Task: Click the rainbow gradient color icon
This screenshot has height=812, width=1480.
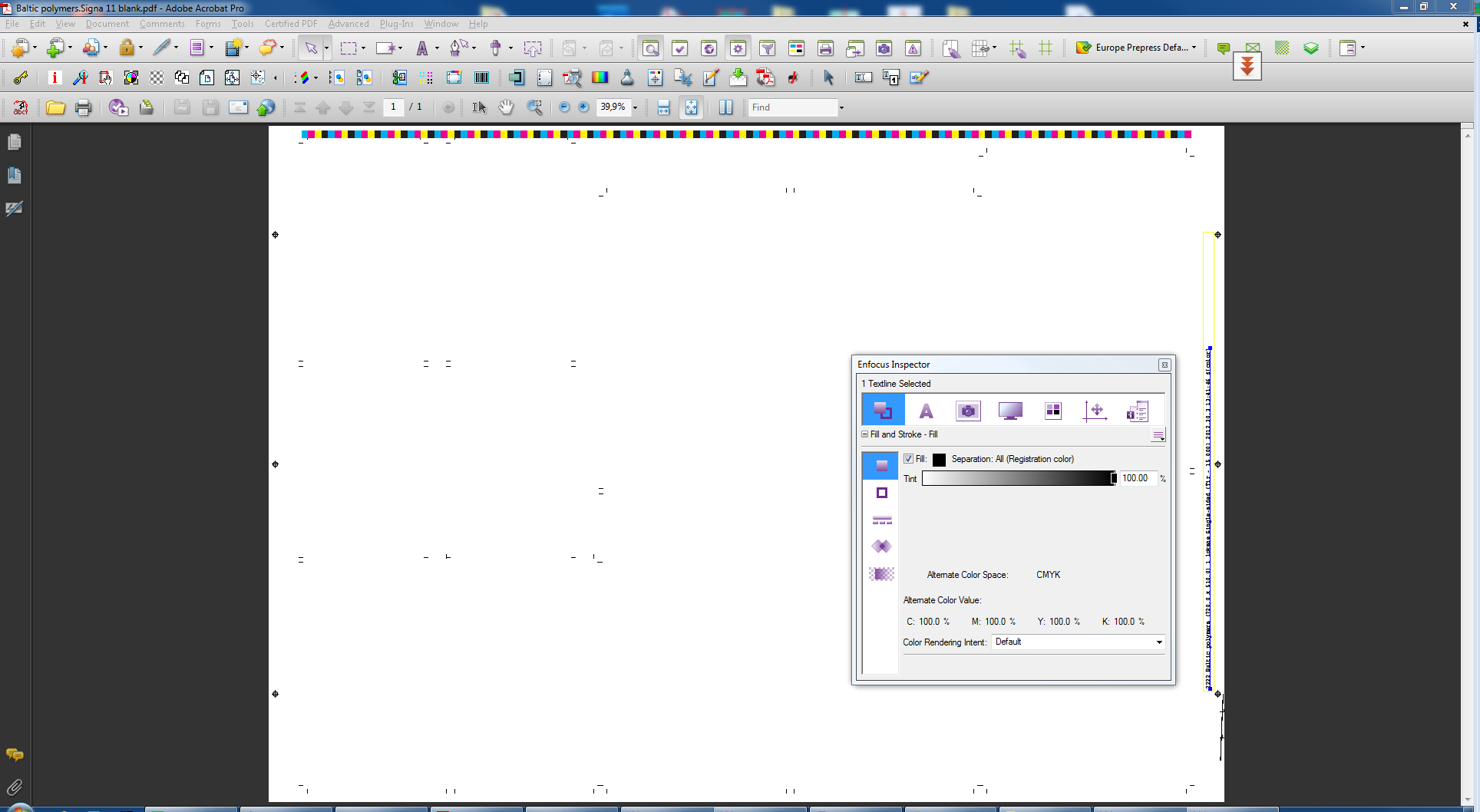Action: pyautogui.click(x=600, y=78)
